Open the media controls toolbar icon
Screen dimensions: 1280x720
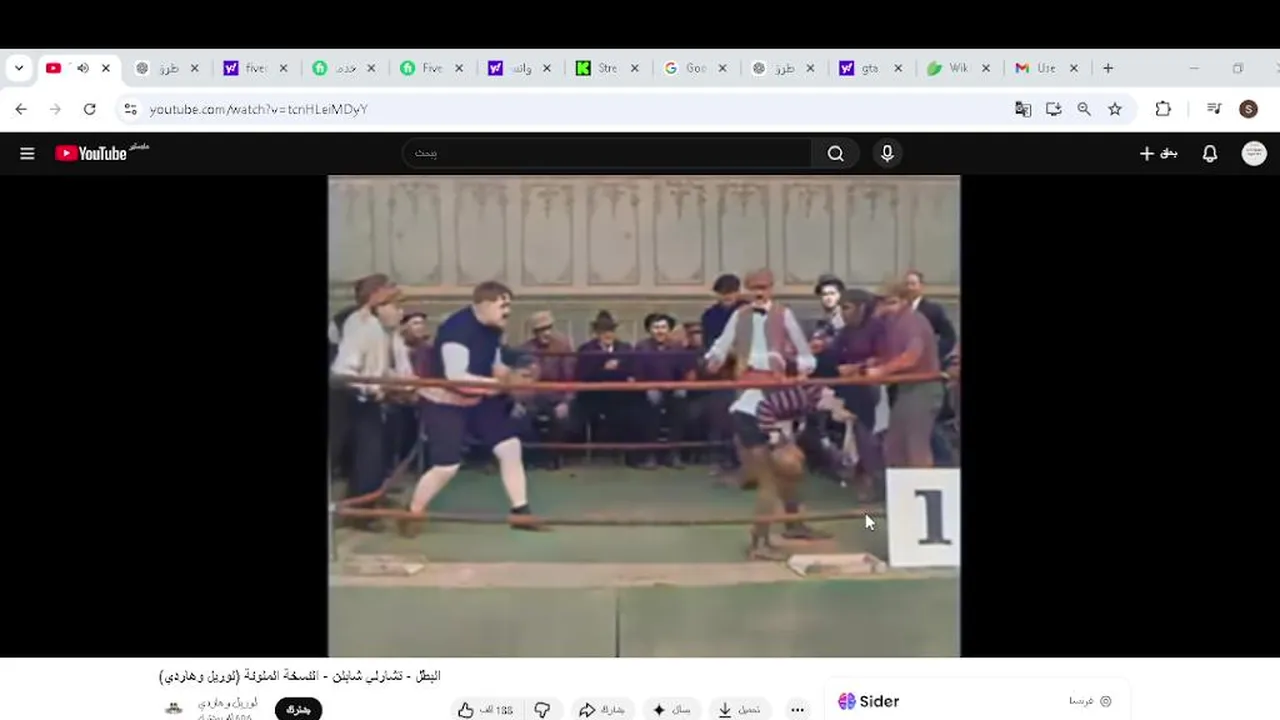coord(1214,109)
